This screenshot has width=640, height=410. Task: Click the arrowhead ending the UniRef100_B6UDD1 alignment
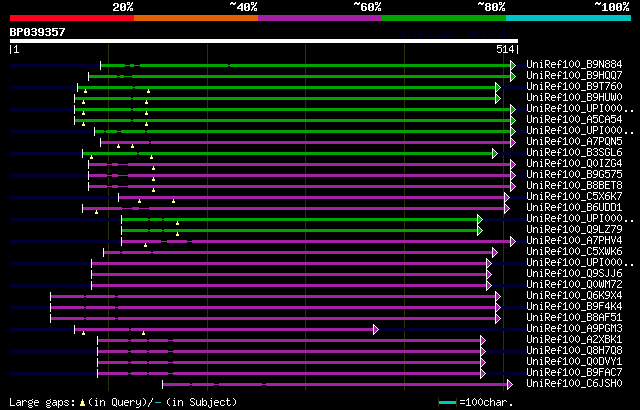click(507, 208)
